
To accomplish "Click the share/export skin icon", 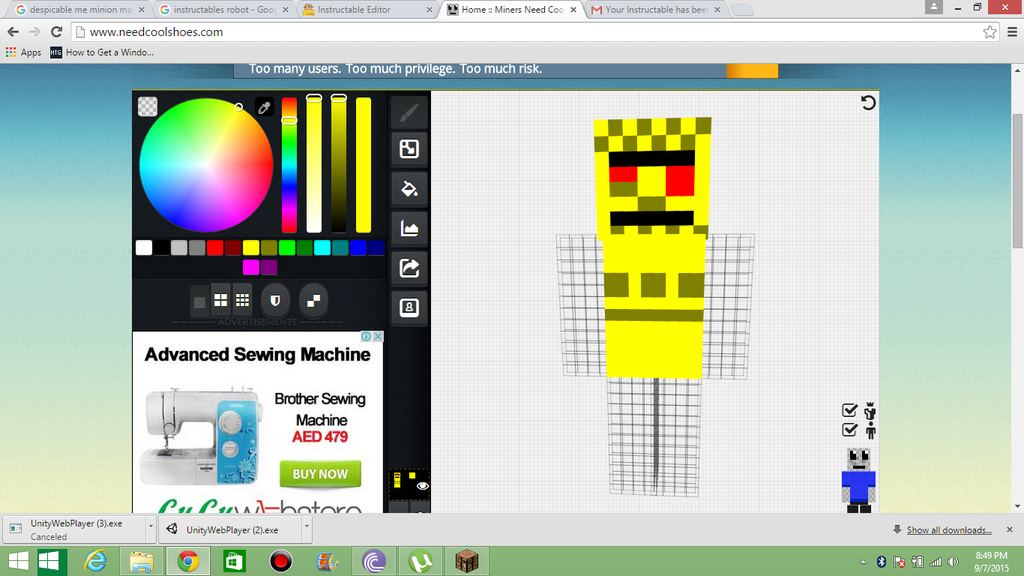I will [x=409, y=268].
